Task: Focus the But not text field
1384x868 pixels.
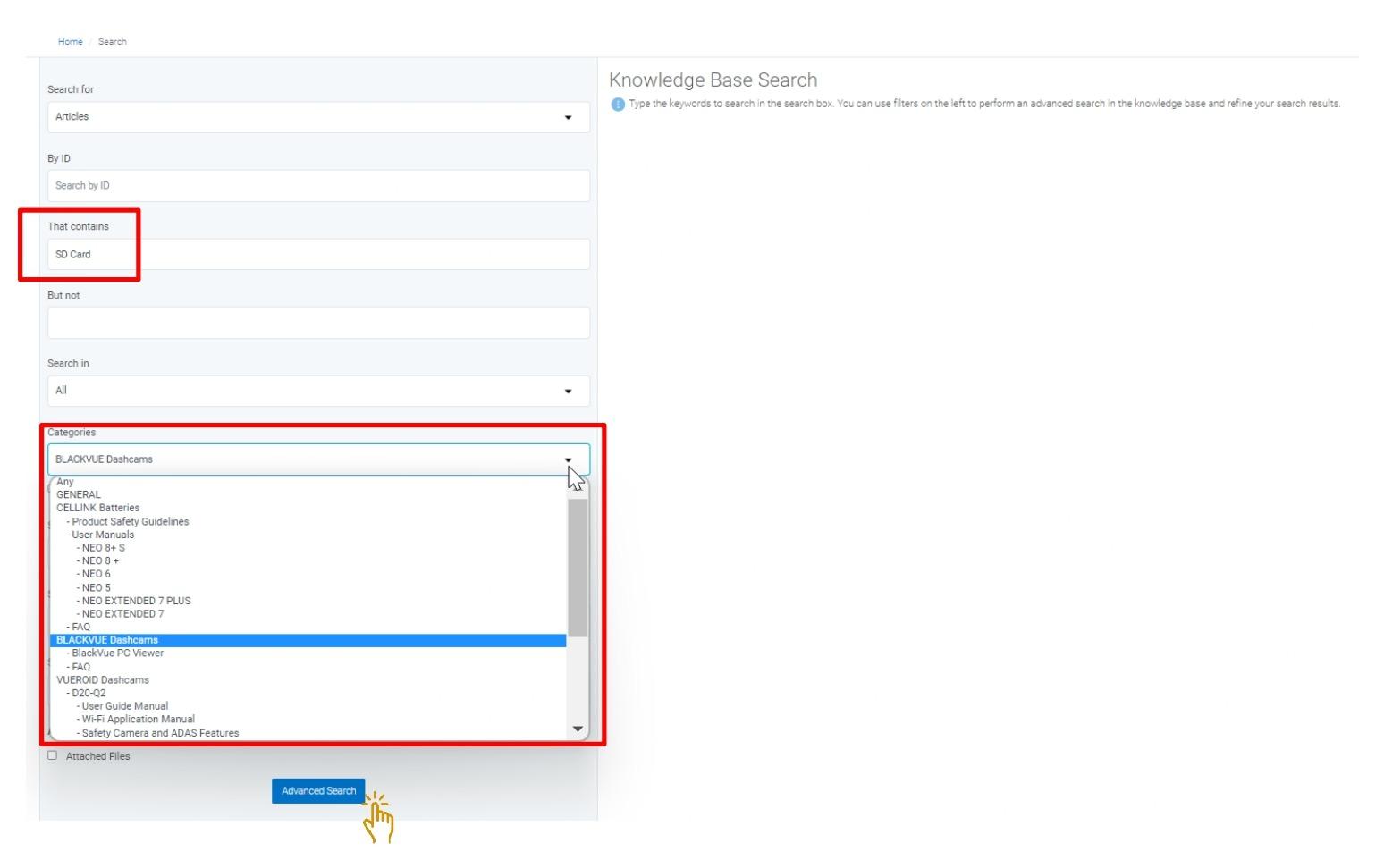Action: point(318,323)
